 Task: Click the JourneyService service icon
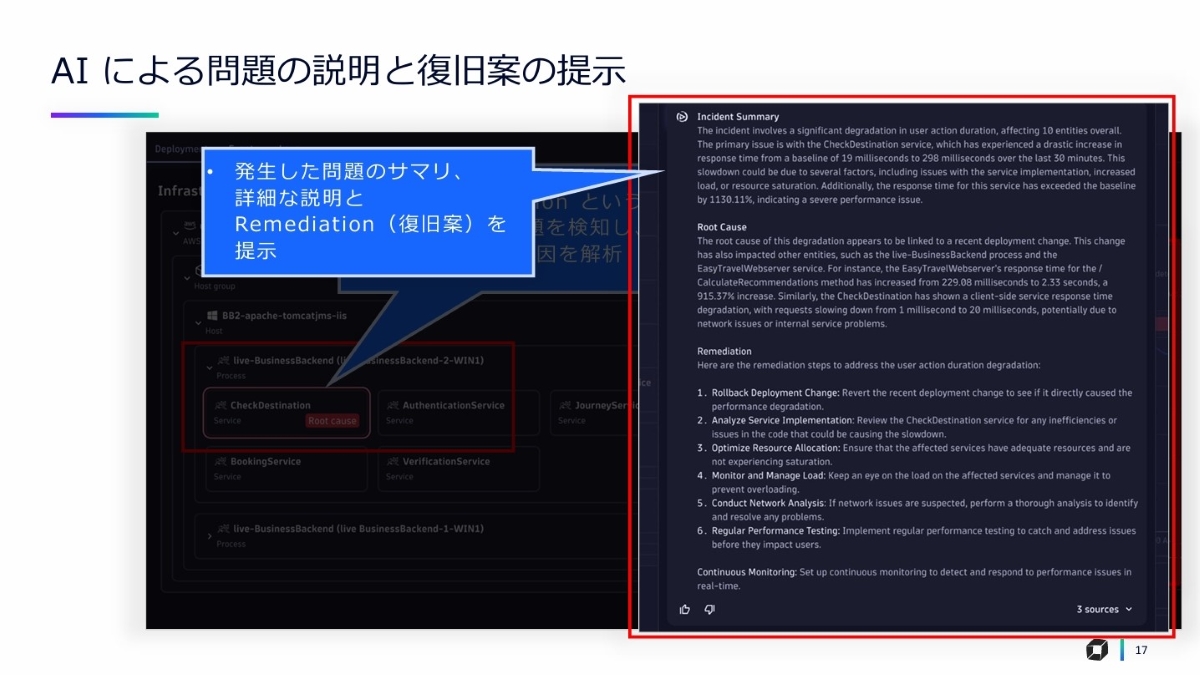tap(565, 405)
